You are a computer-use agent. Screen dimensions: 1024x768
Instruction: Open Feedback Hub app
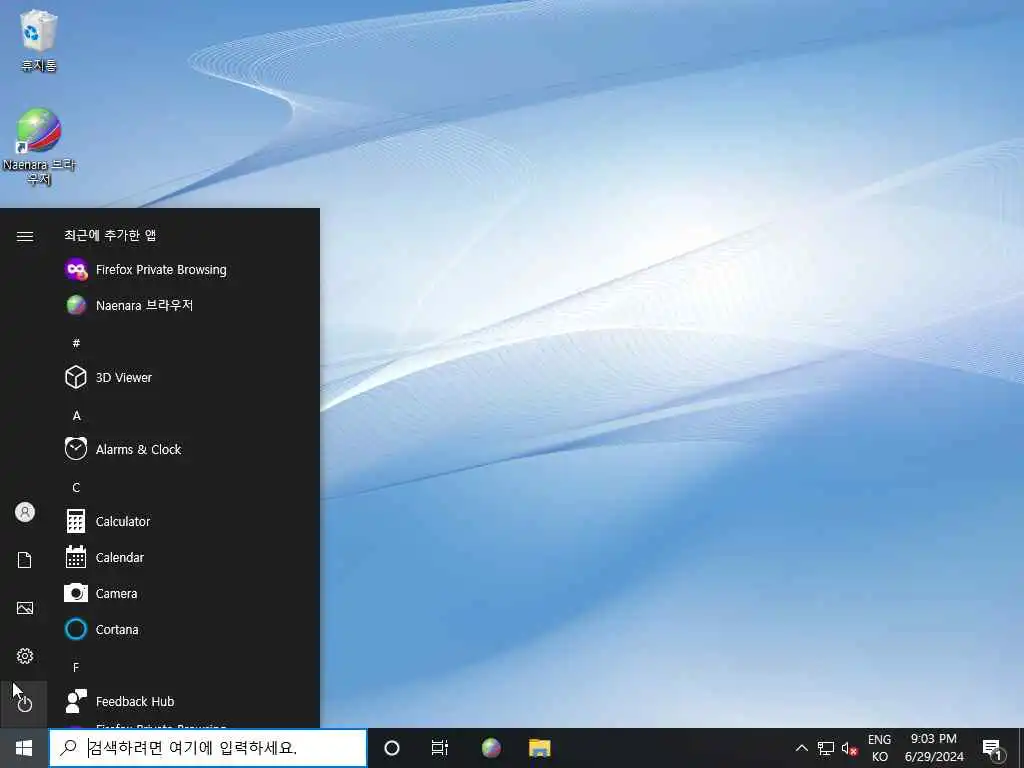tap(191, 701)
